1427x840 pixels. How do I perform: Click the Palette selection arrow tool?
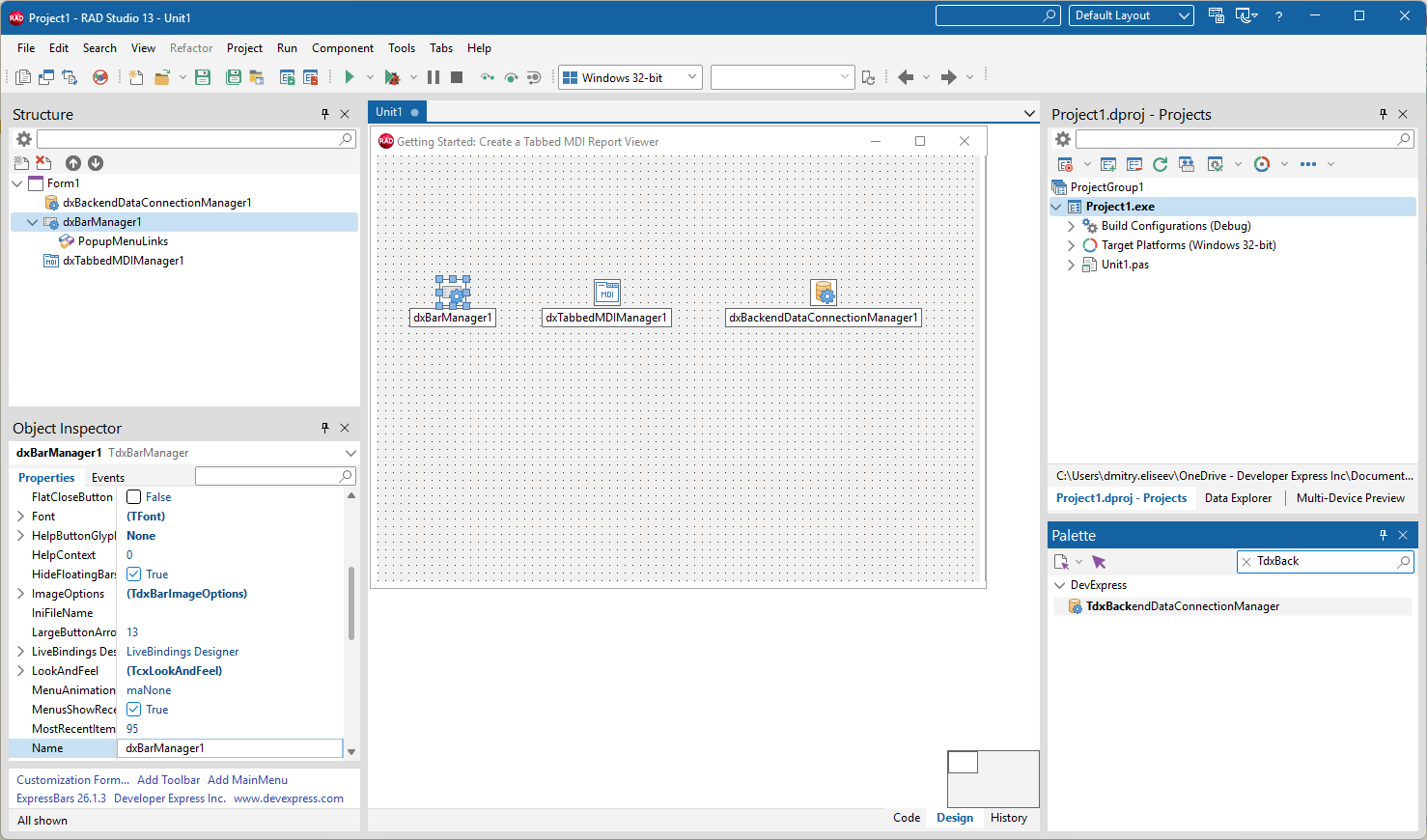pos(1099,562)
